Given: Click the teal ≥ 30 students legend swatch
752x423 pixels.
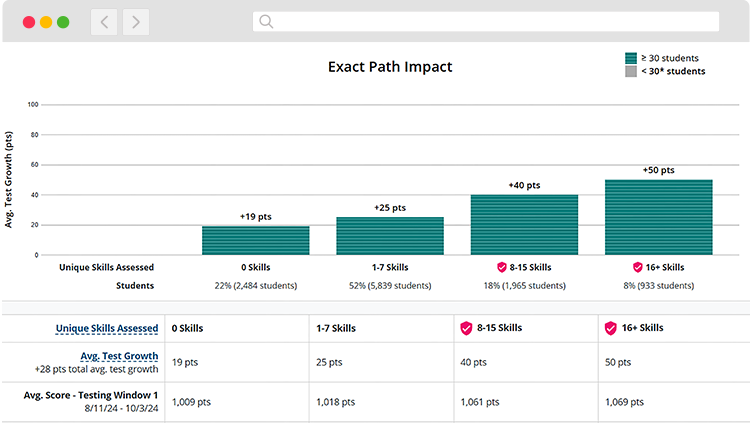Looking at the screenshot, I should (x=630, y=58).
